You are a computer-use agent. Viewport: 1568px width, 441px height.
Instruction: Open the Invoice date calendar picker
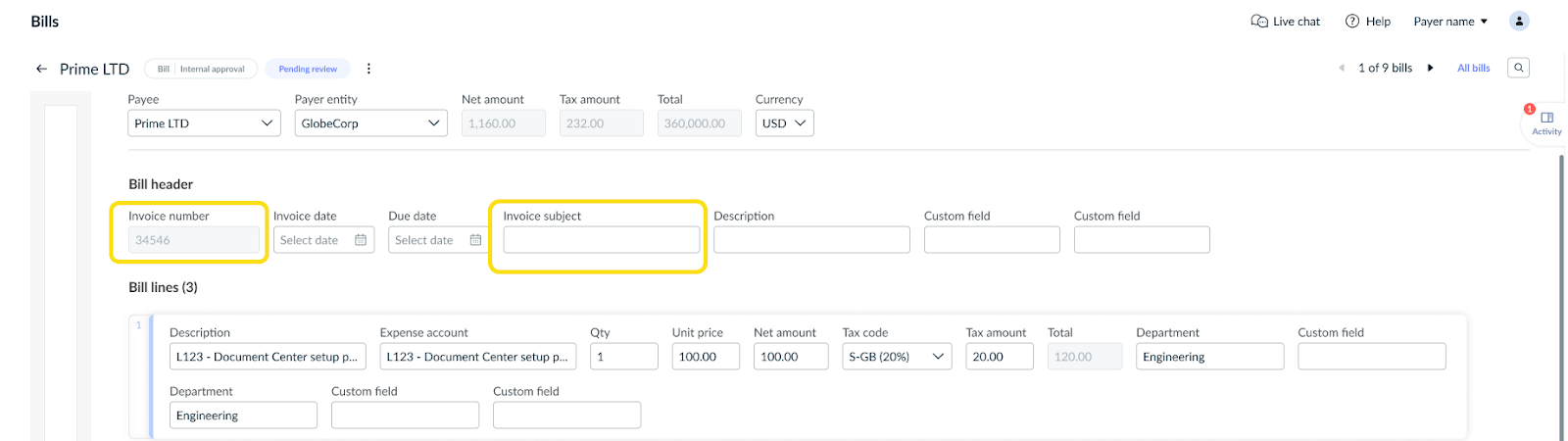361,240
